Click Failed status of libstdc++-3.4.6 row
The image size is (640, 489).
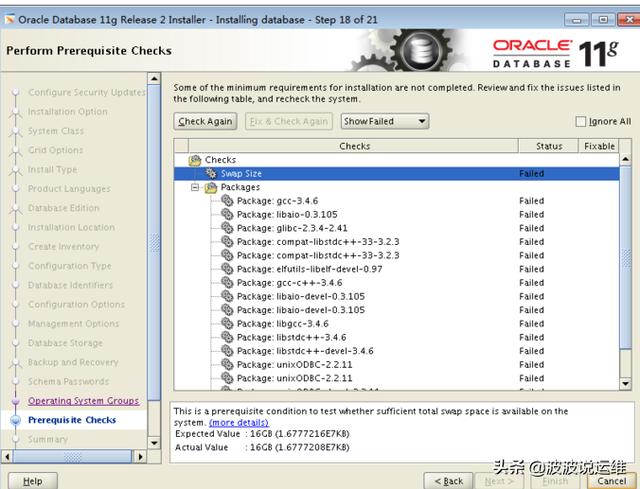[531, 338]
